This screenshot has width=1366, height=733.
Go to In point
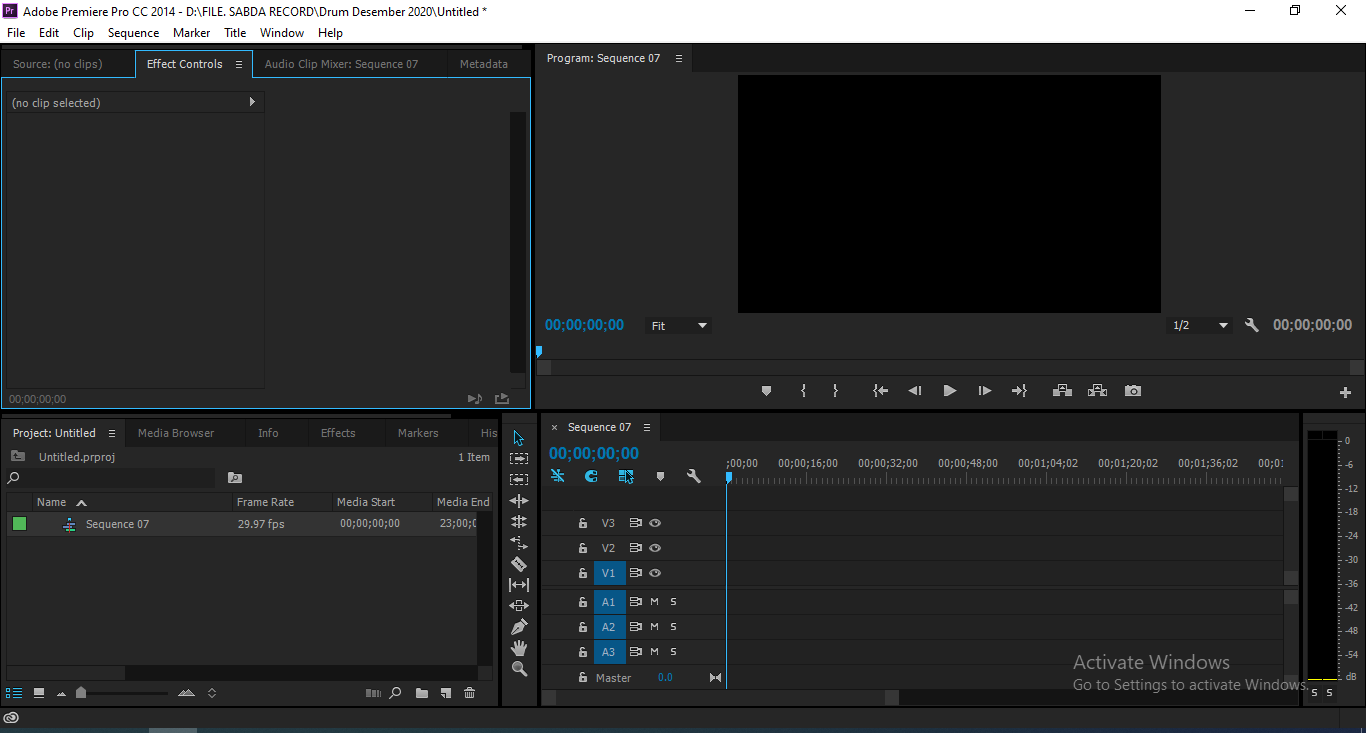pyautogui.click(x=880, y=391)
